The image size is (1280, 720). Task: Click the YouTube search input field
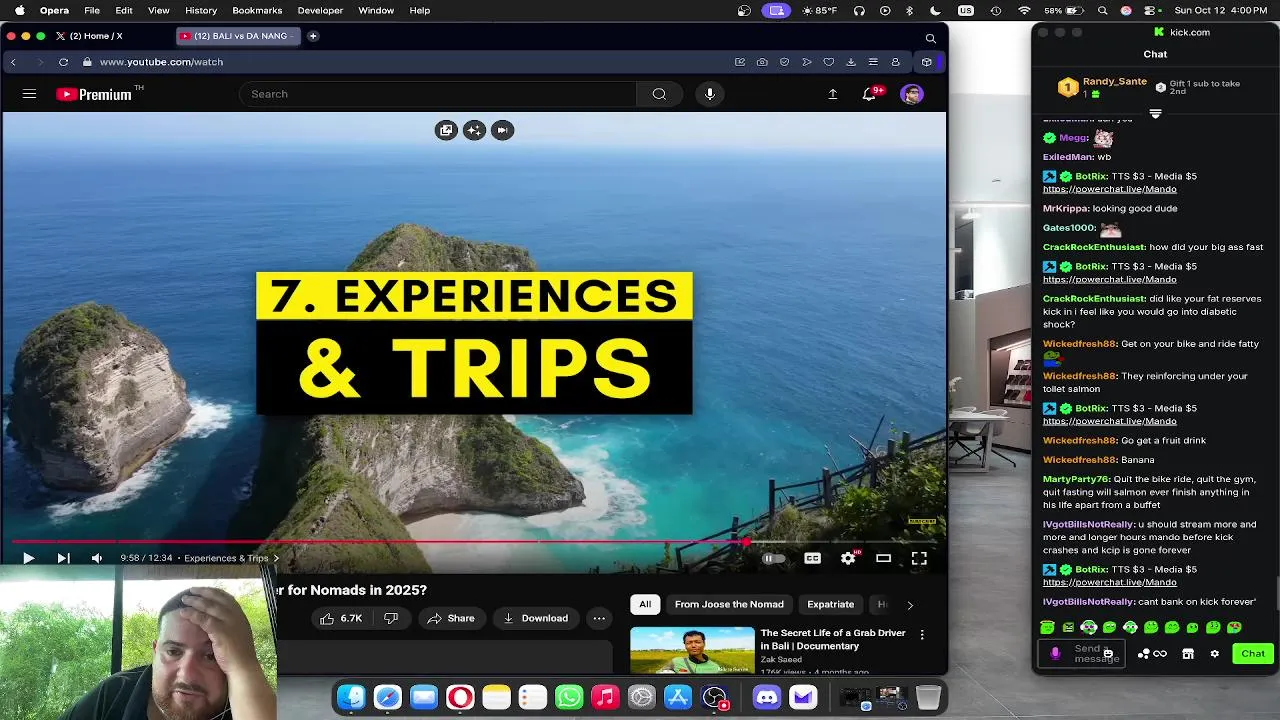pos(437,94)
